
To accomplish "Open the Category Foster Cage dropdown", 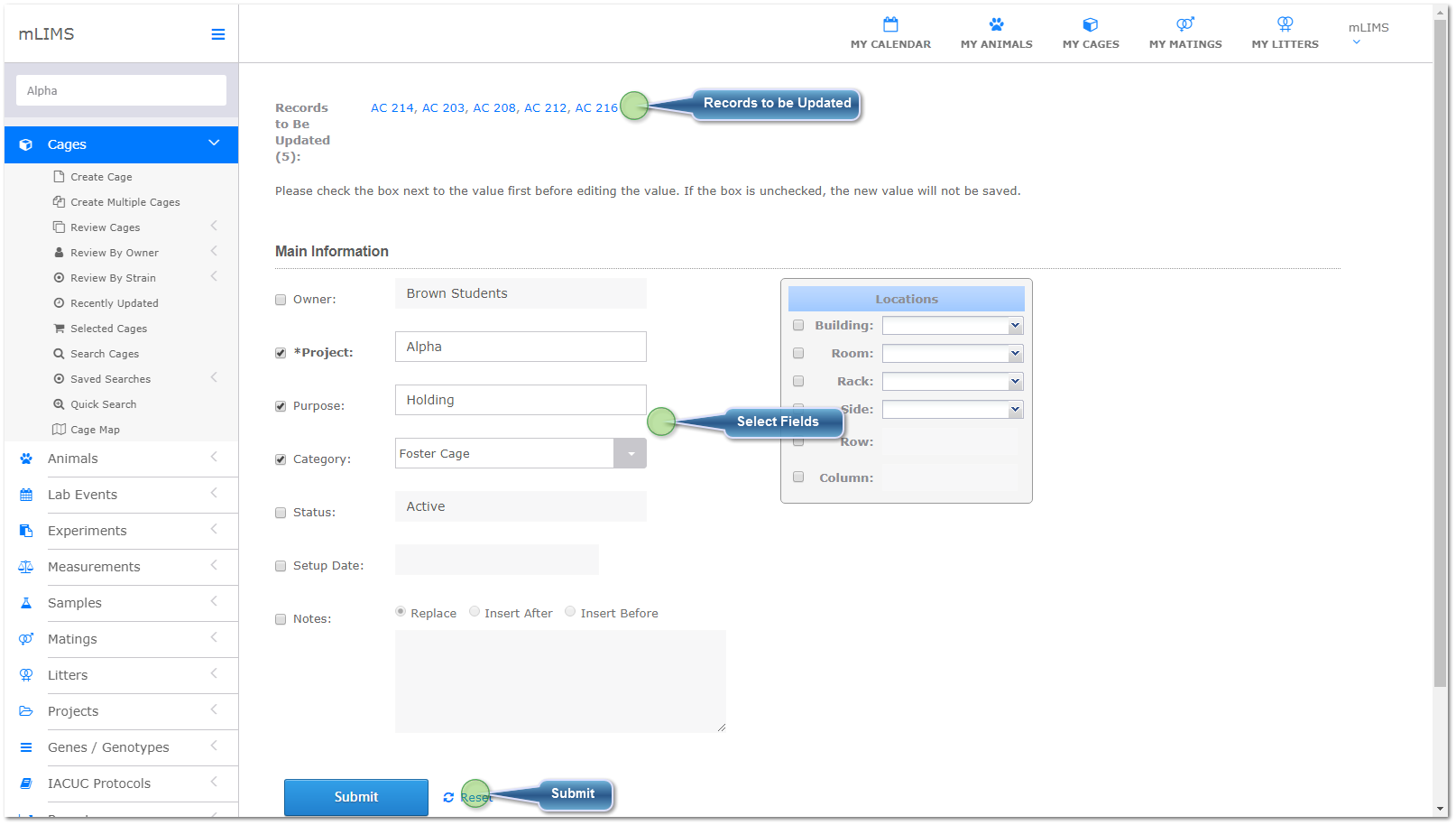I will click(x=630, y=453).
